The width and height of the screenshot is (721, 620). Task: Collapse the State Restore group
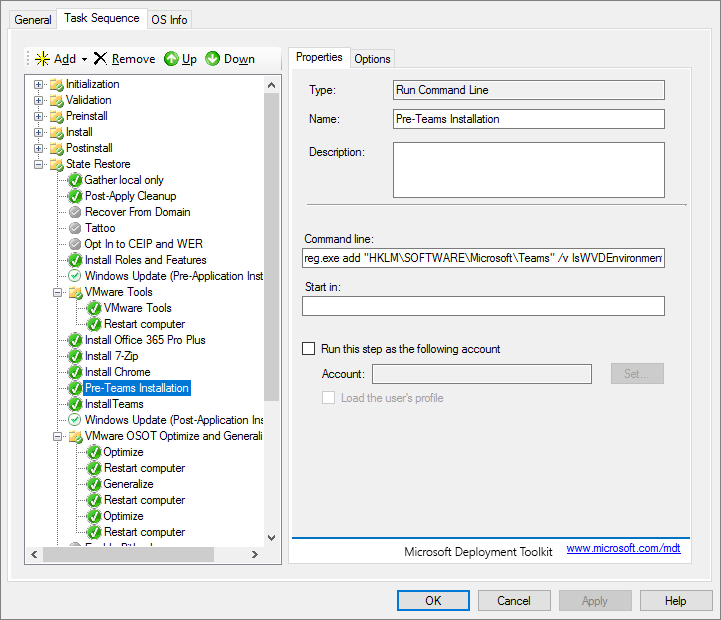pos(39,164)
